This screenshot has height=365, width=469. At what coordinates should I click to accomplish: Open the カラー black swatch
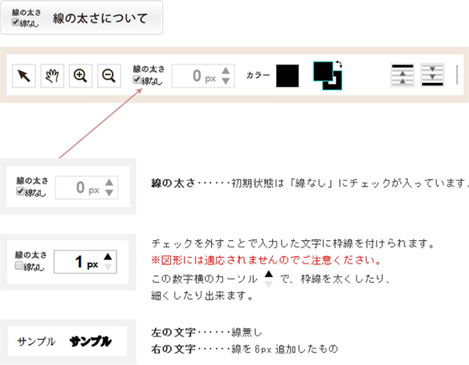click(x=287, y=76)
